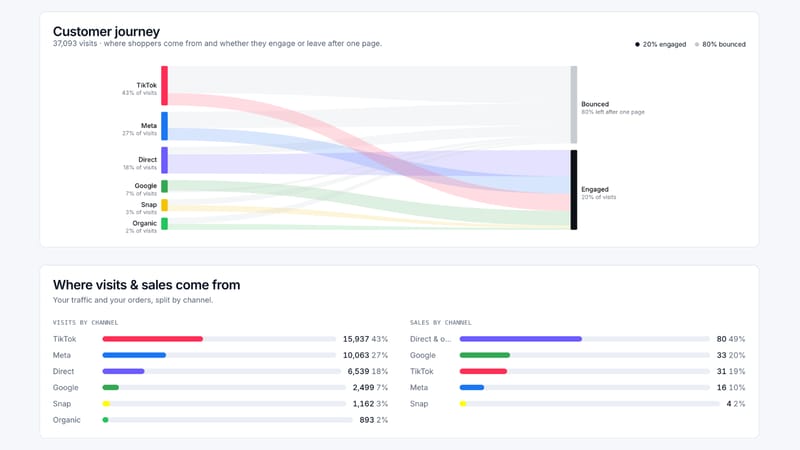Toggle the 80% bounced legend item
This screenshot has height=450, width=800.
click(x=720, y=44)
